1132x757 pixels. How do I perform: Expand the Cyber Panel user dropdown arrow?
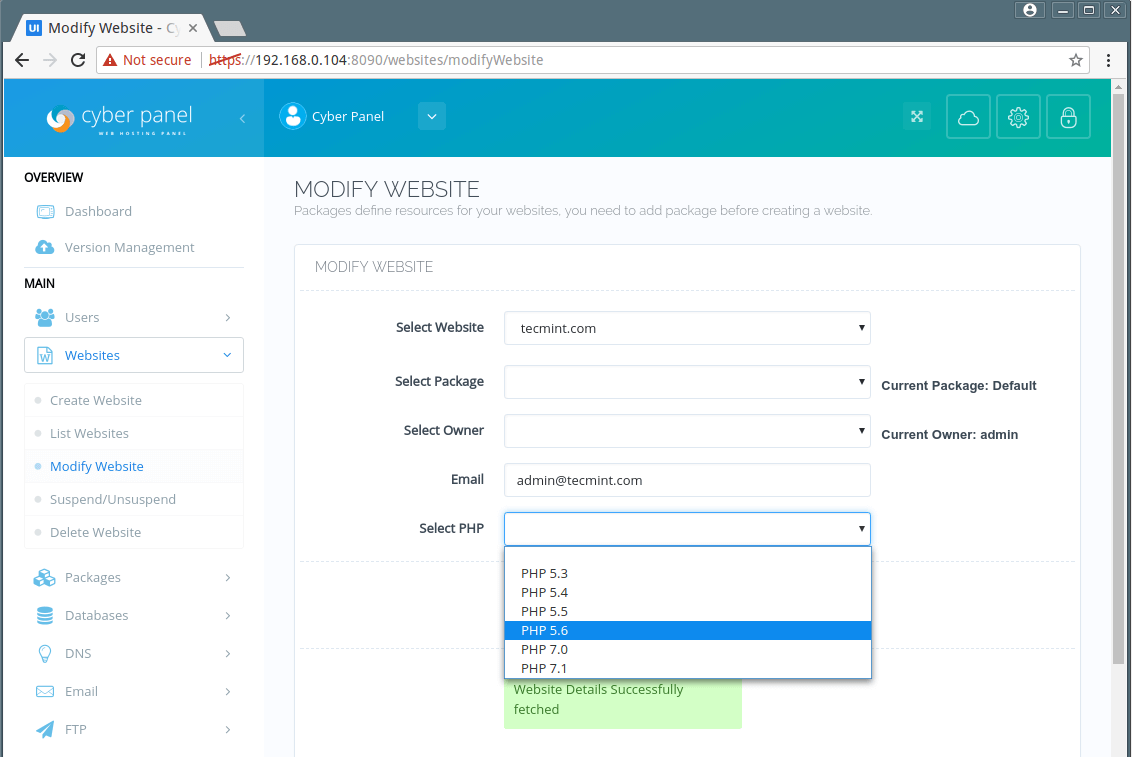click(431, 116)
